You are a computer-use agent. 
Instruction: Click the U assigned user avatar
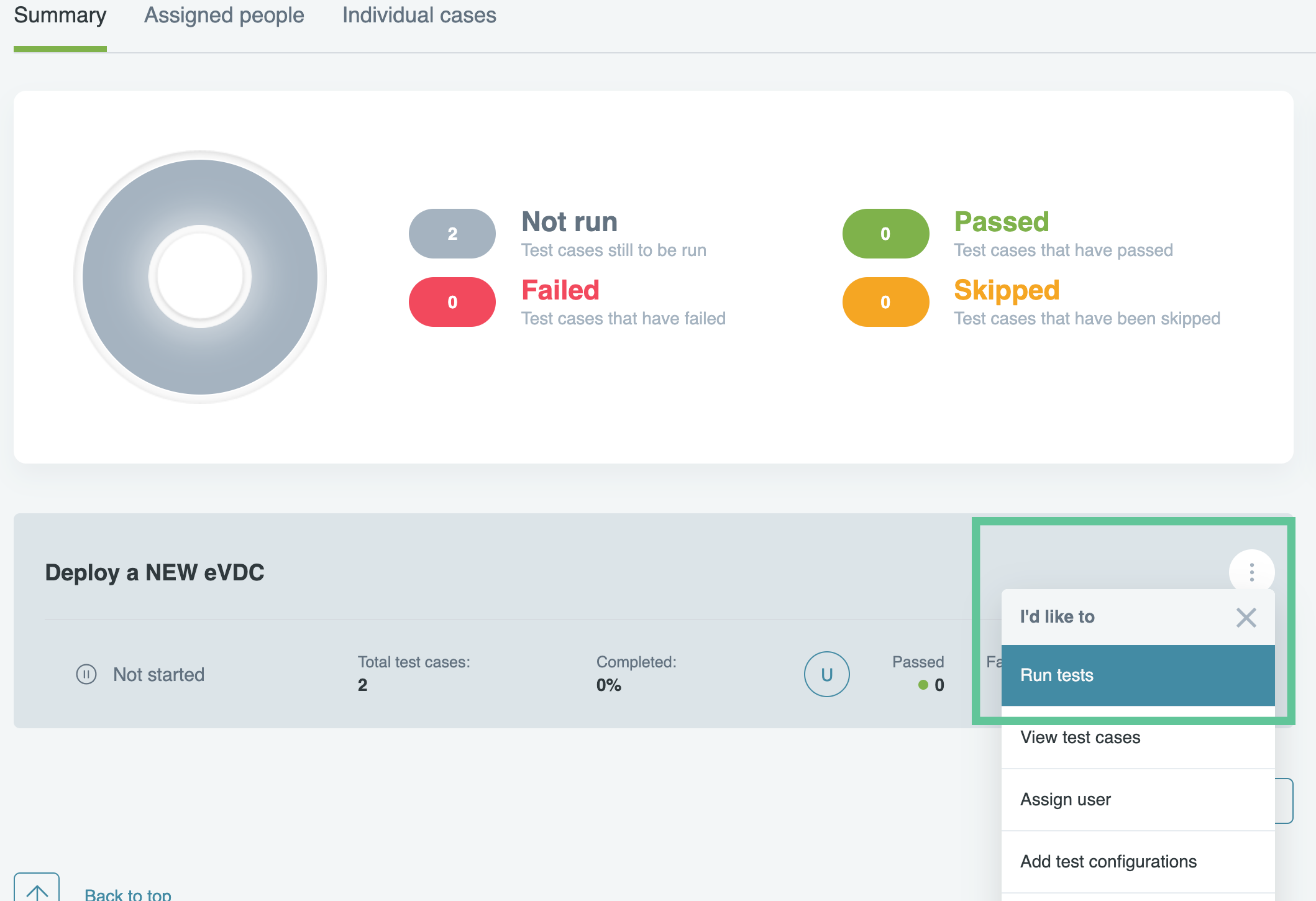coord(826,674)
